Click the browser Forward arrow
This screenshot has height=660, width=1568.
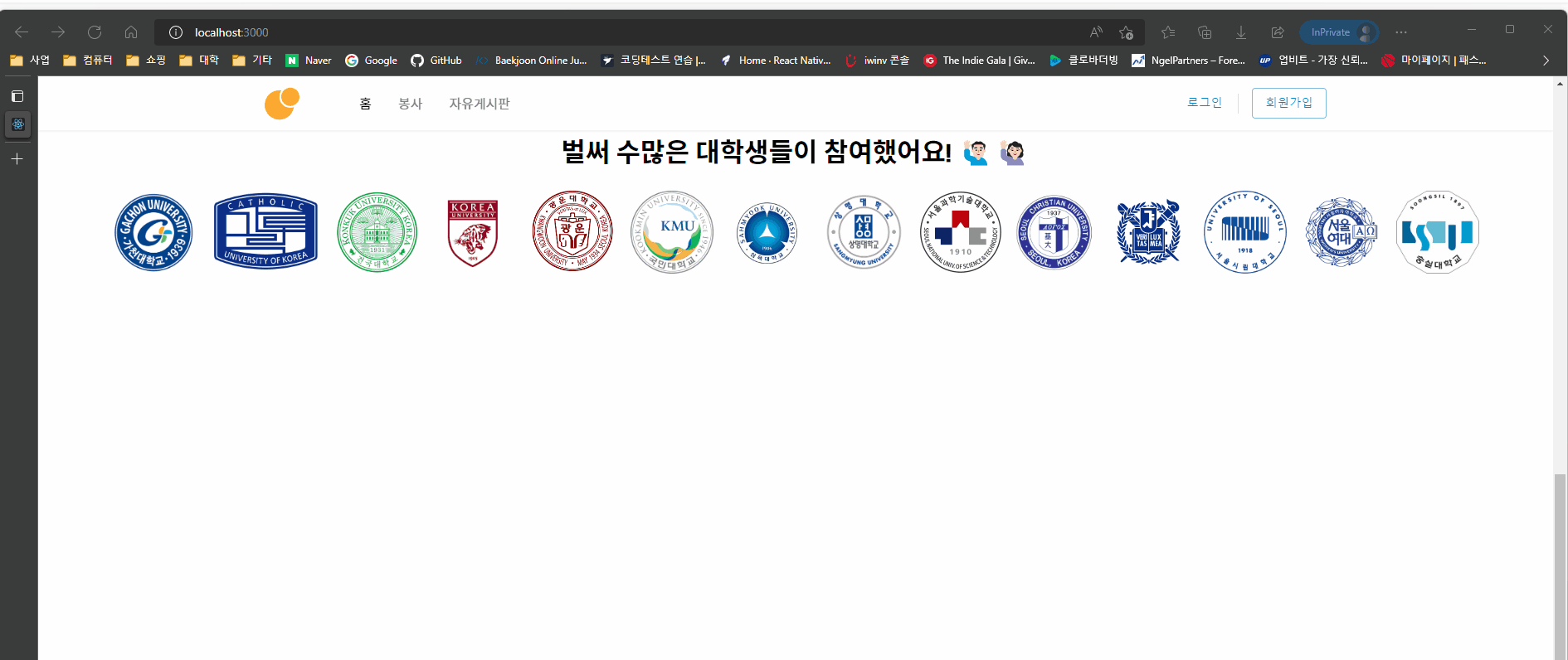click(58, 32)
